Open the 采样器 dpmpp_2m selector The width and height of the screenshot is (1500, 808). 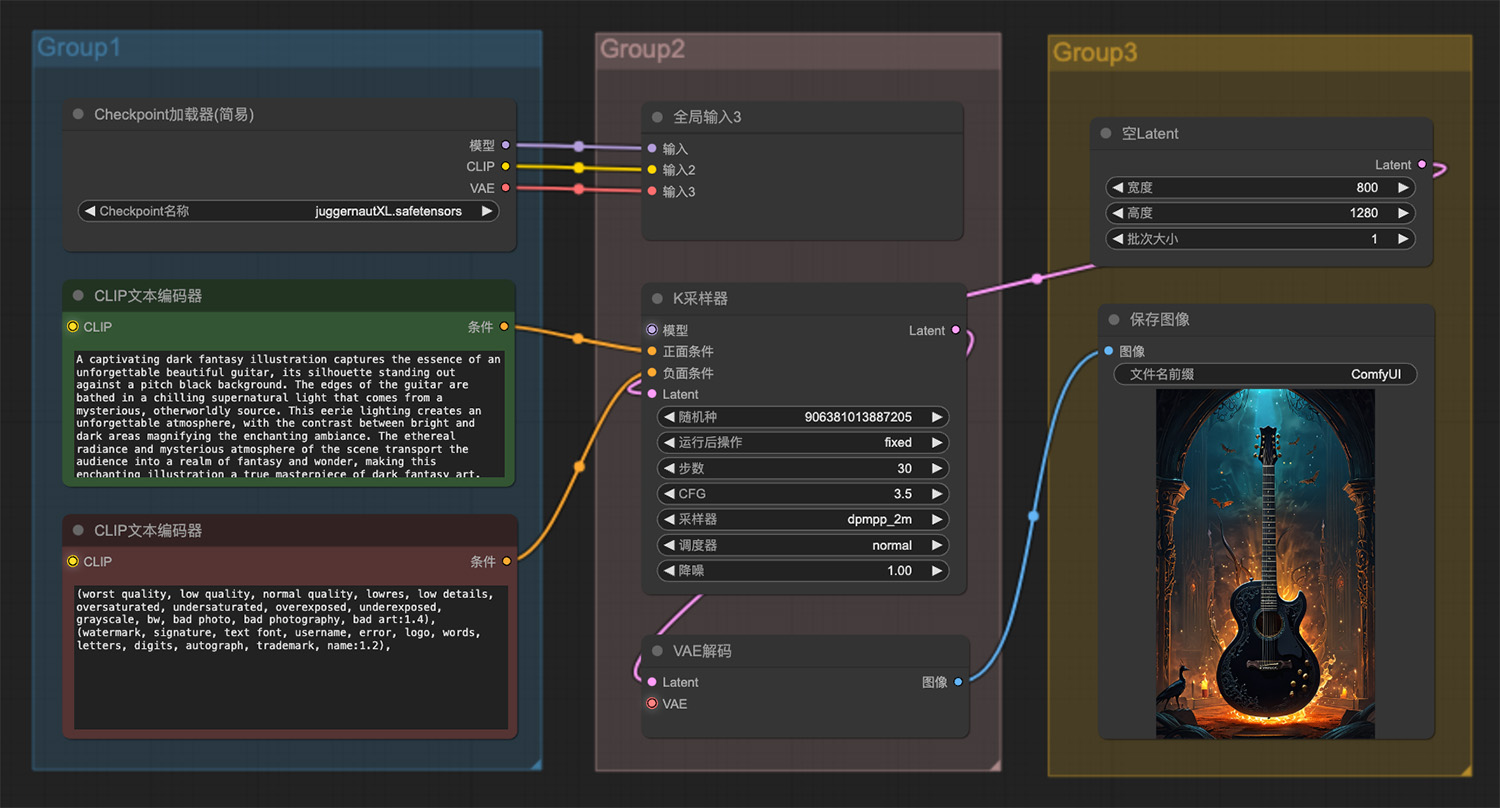pyautogui.click(x=802, y=519)
